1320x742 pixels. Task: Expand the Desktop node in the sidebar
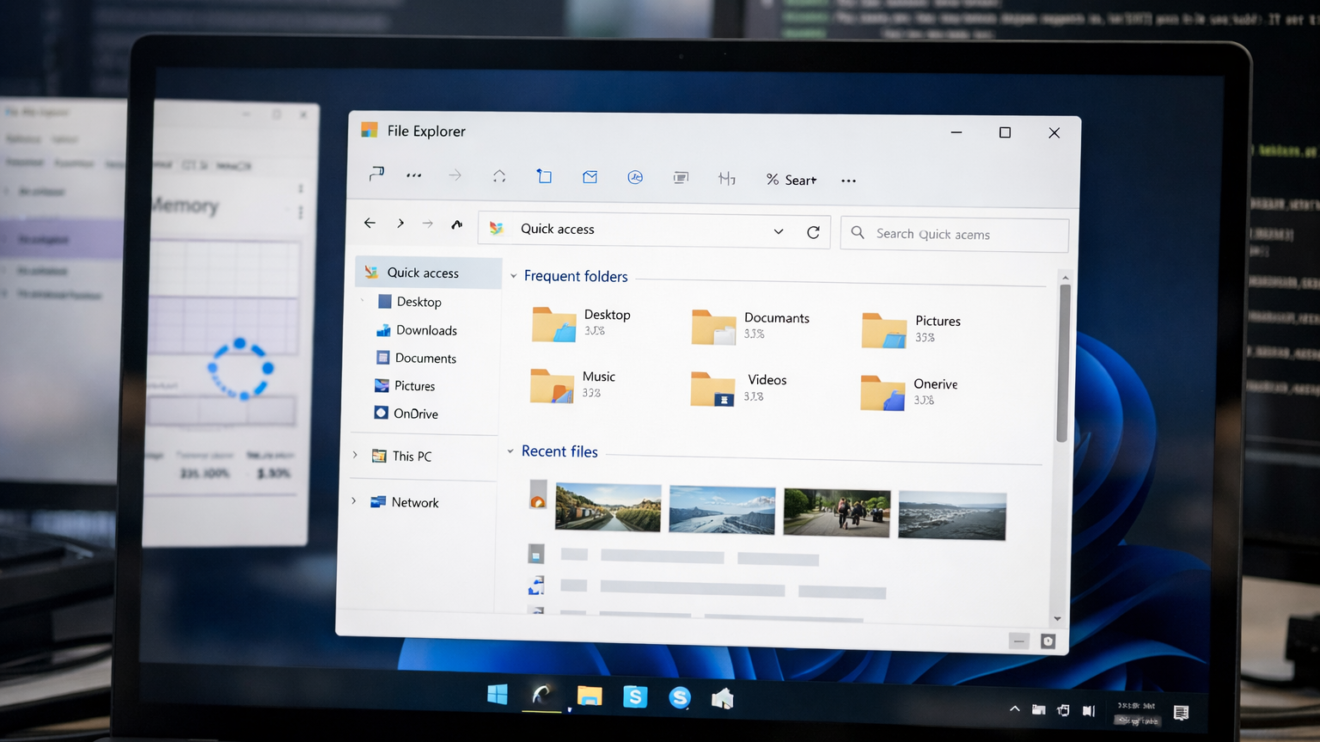[x=363, y=301]
